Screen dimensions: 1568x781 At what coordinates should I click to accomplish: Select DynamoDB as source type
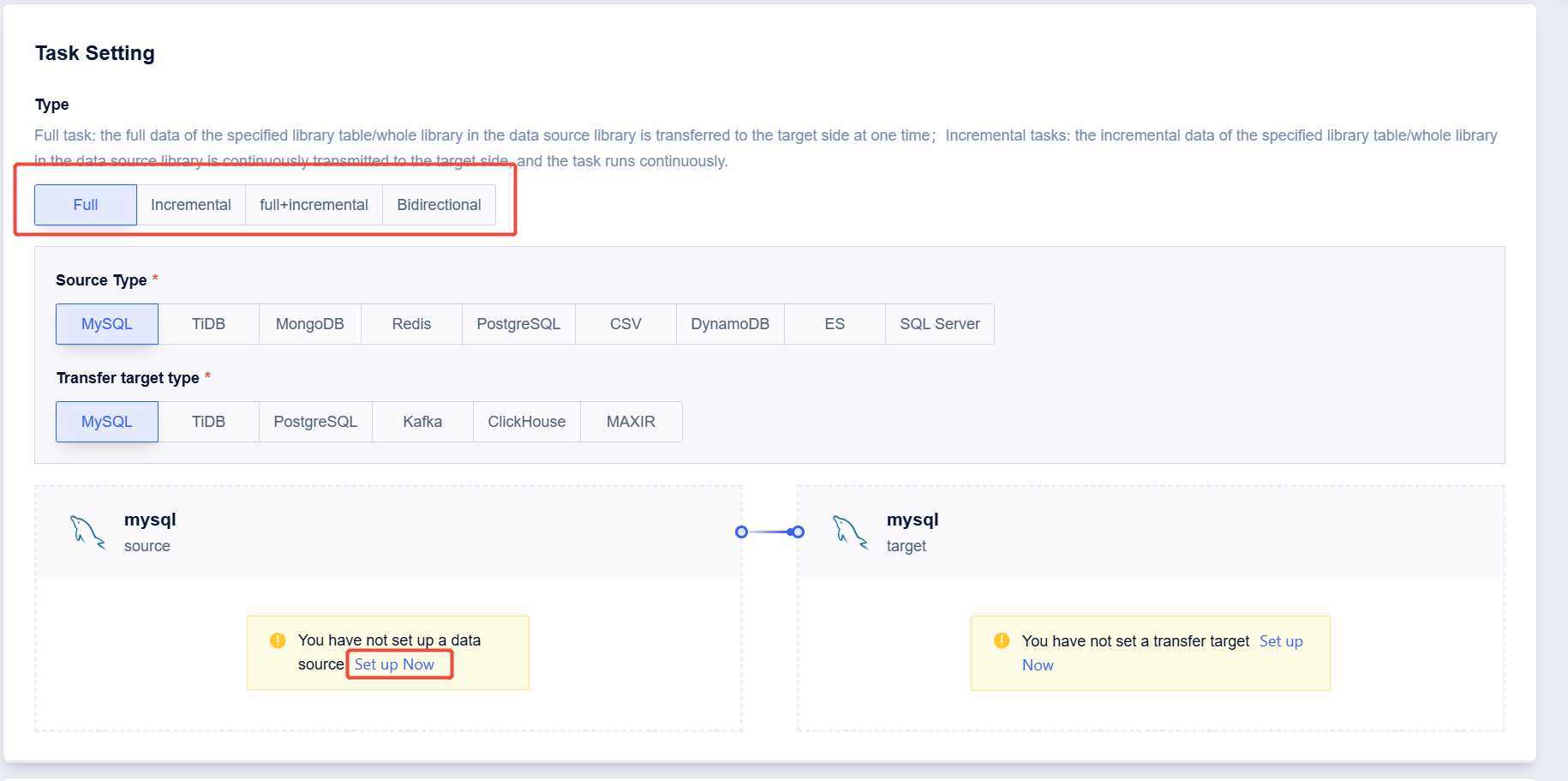click(x=731, y=324)
